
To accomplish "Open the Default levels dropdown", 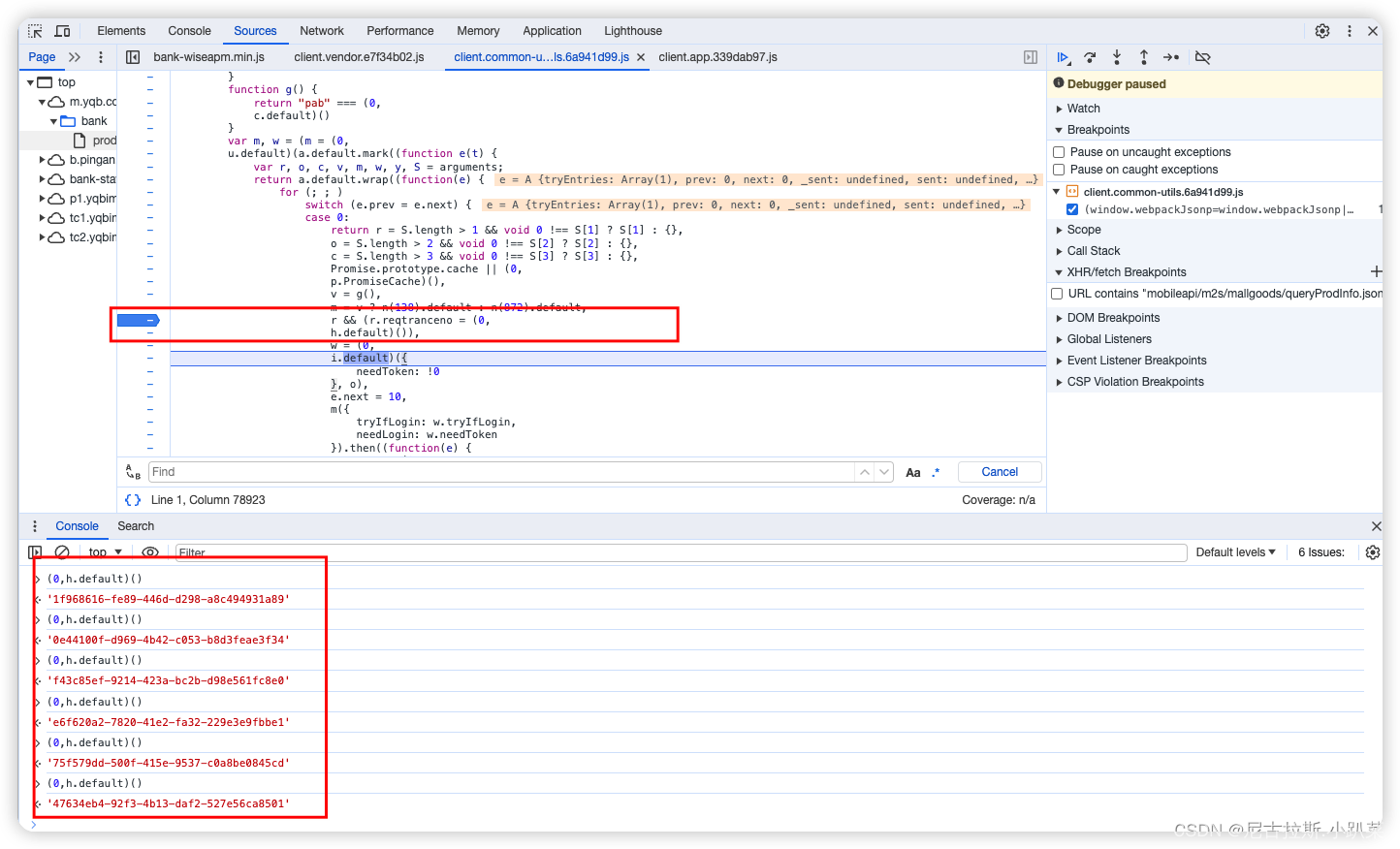I will pos(1235,551).
